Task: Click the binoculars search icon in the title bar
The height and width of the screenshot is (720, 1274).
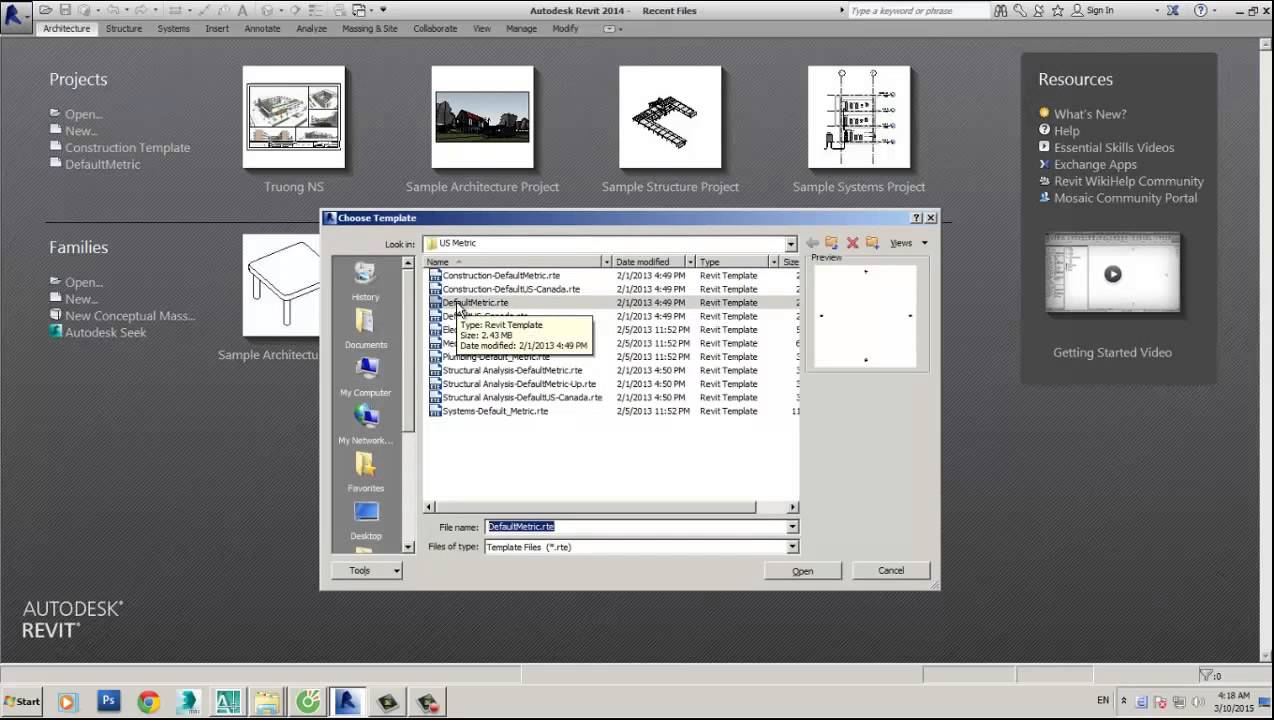Action: pyautogui.click(x=1001, y=10)
